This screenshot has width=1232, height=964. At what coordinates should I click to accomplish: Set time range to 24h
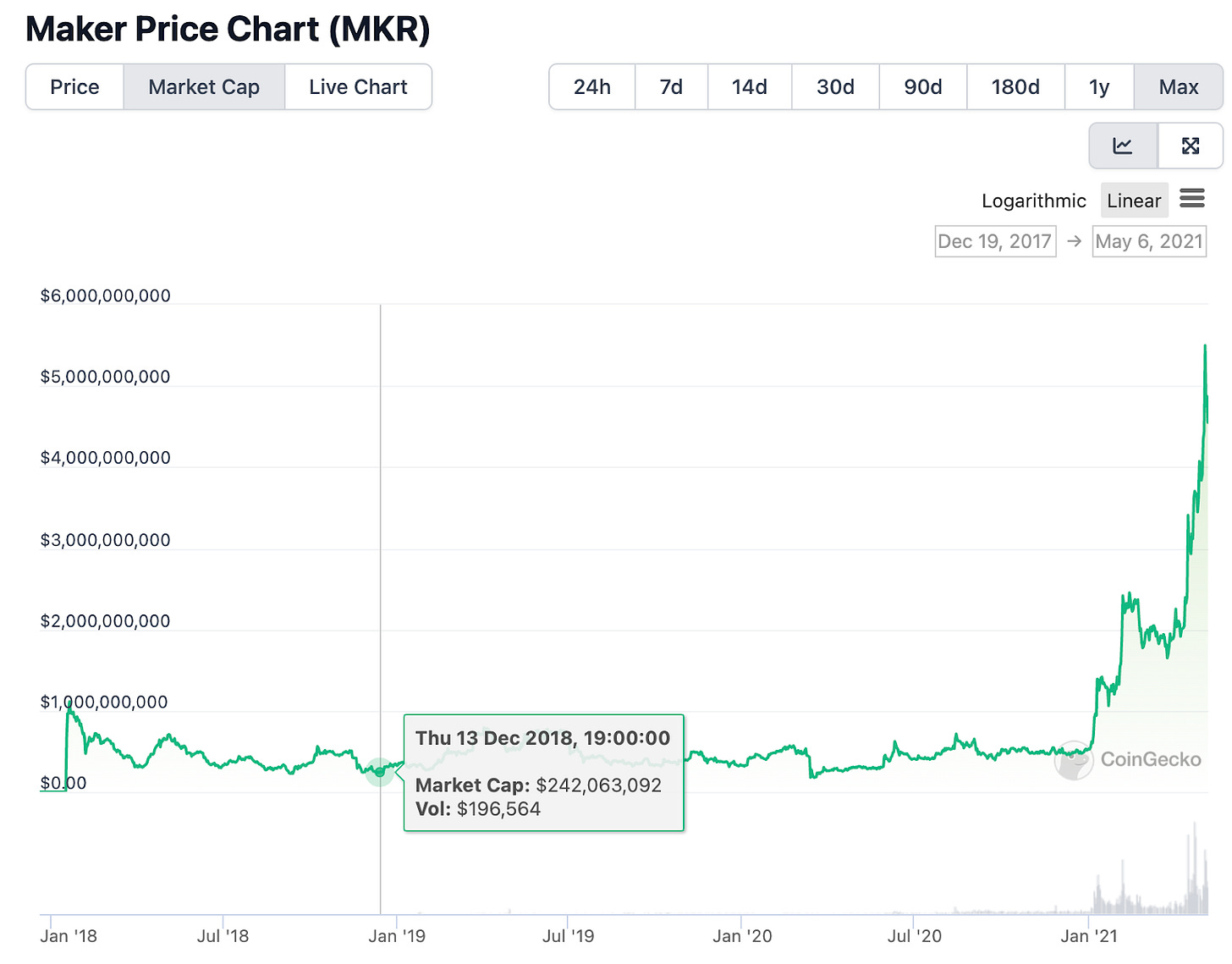pyautogui.click(x=592, y=87)
